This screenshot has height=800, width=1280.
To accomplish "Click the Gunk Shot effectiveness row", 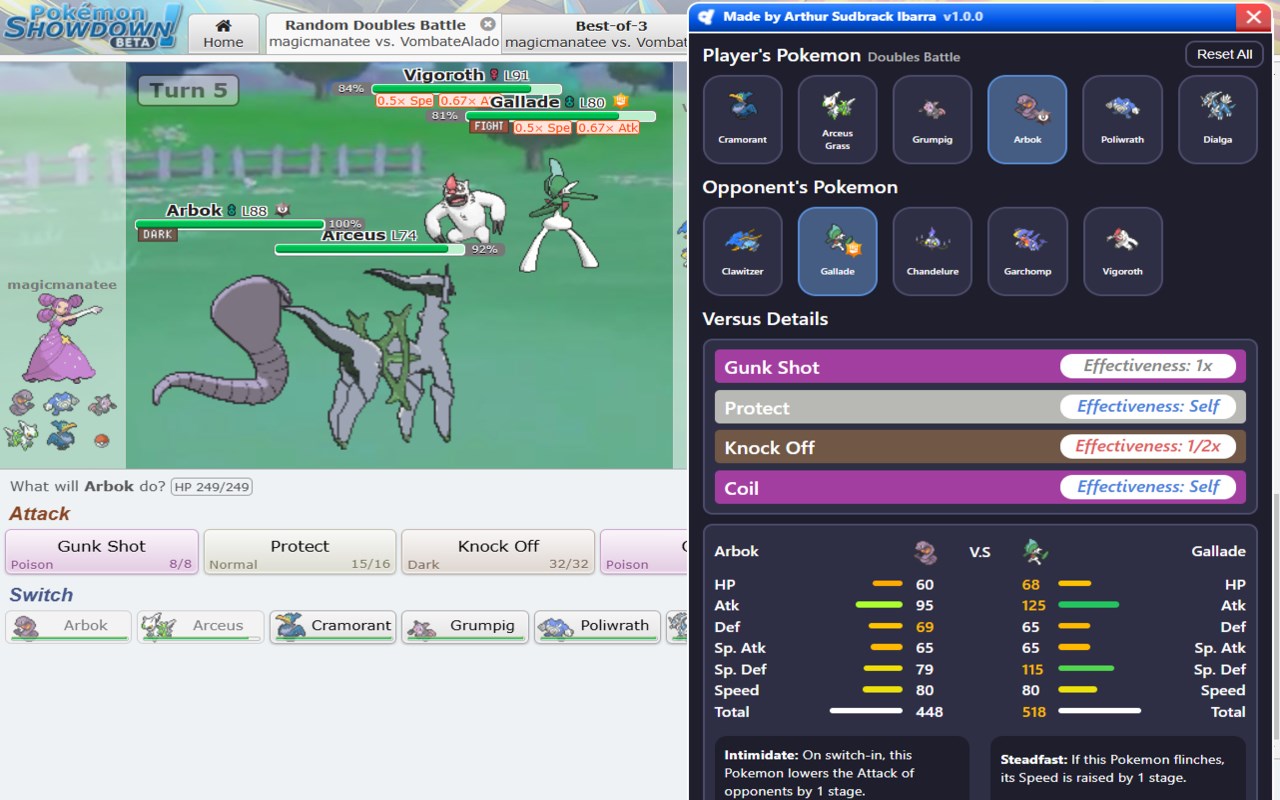I will tap(980, 366).
